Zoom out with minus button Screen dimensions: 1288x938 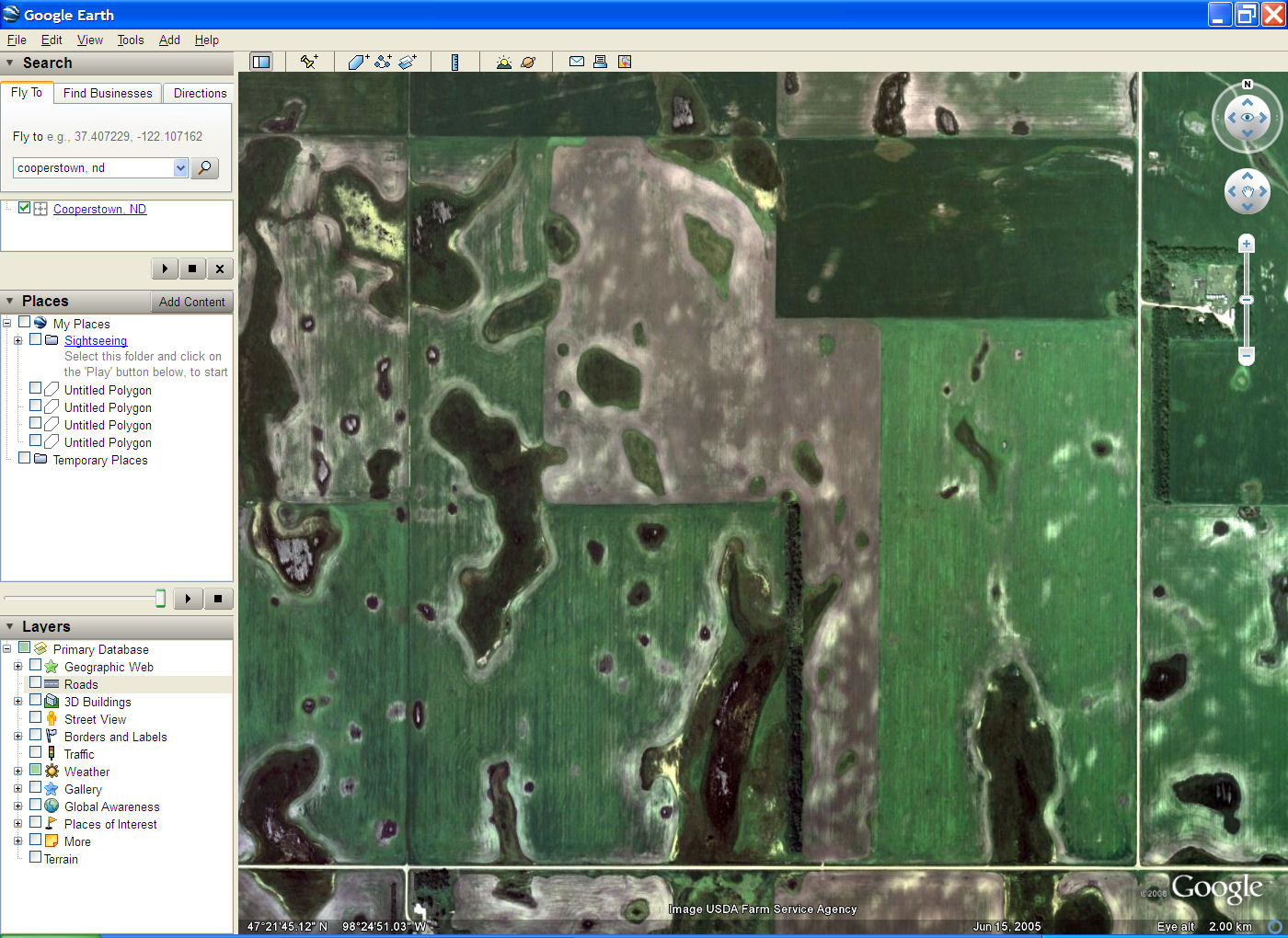[1247, 355]
